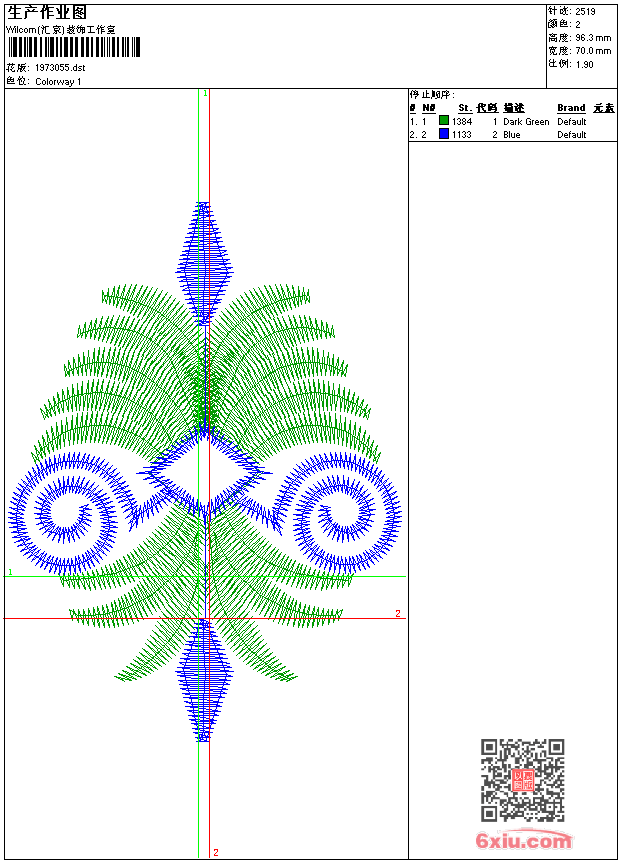
Task: Click the Colorway 1 label
Action: (x=58, y=82)
